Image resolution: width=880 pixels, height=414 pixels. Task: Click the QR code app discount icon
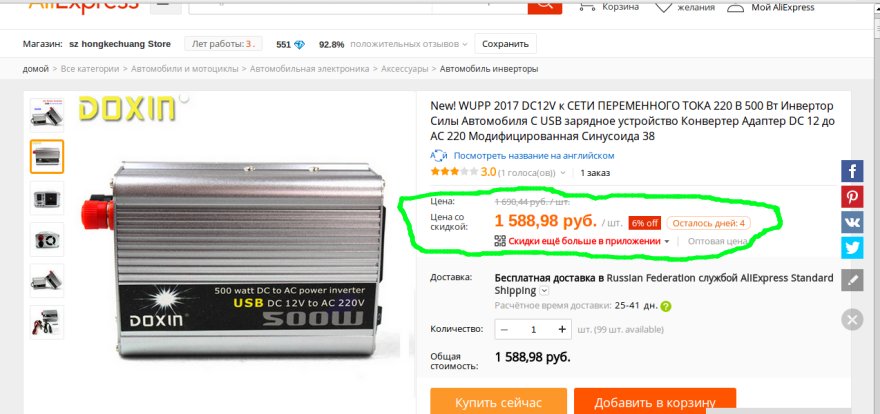[x=499, y=241]
